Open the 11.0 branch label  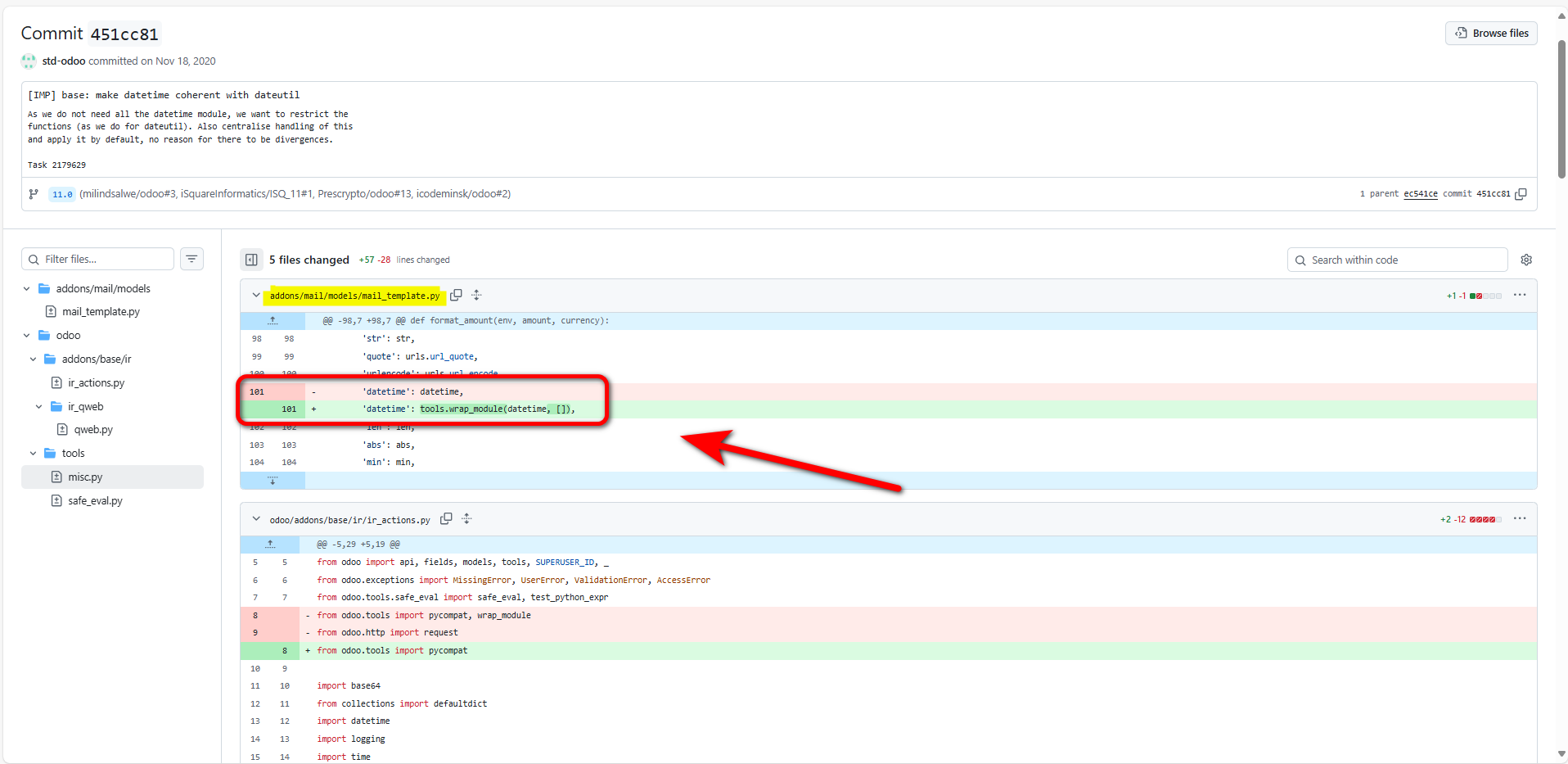62,194
